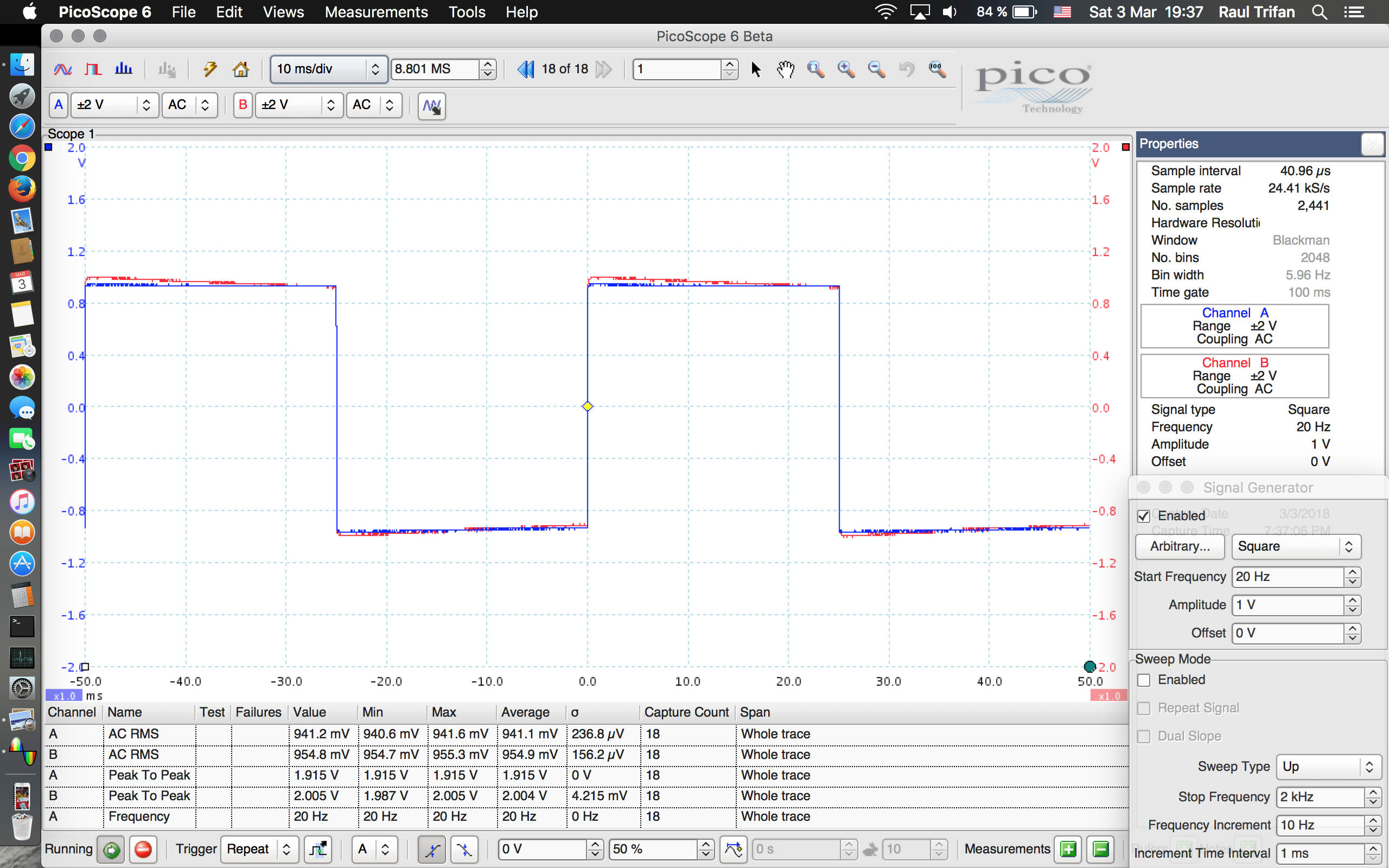Viewport: 1389px width, 868px height.
Task: Click the Arbitrary... button
Action: pos(1180,546)
